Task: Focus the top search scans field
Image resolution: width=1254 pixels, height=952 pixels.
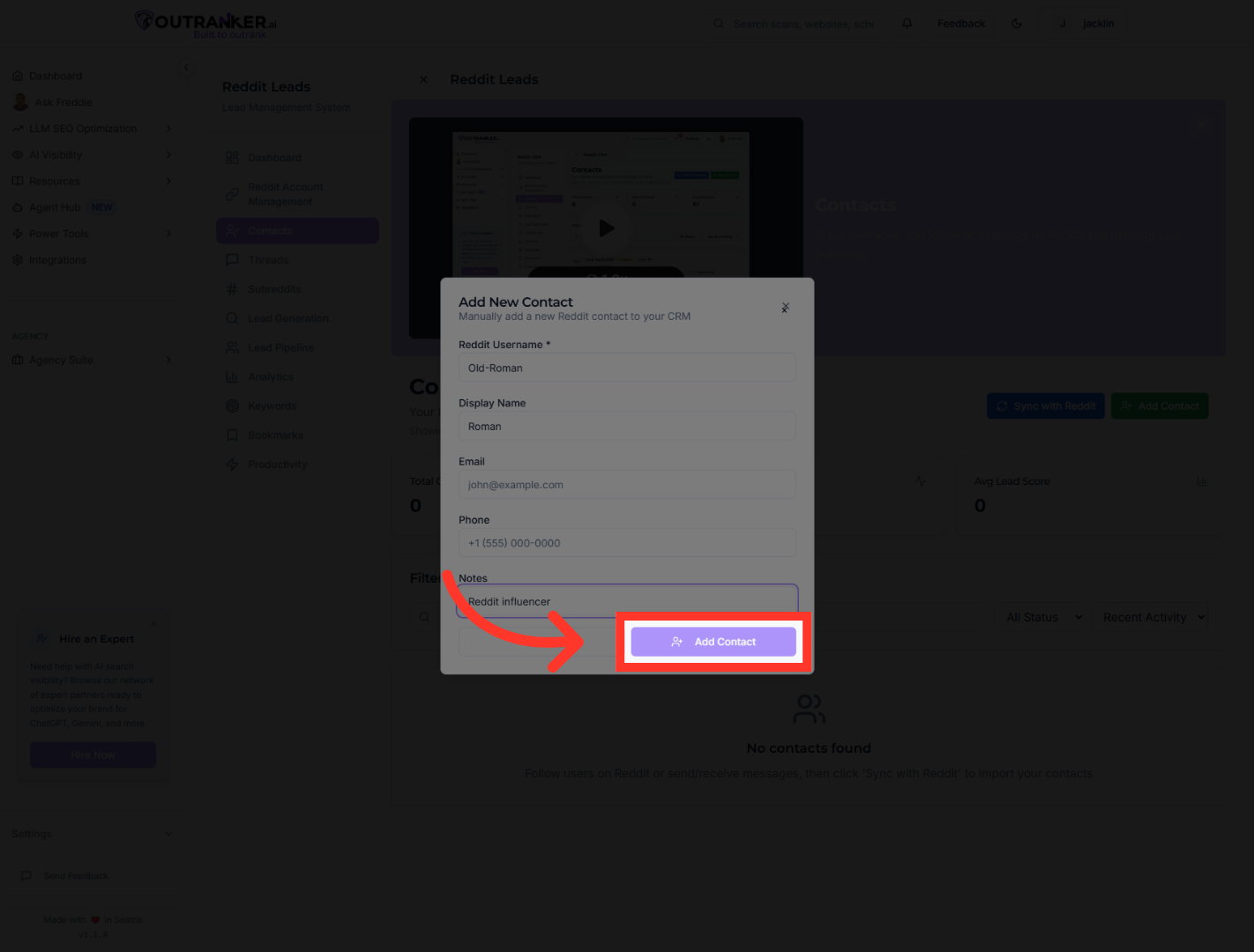Action: coord(794,24)
